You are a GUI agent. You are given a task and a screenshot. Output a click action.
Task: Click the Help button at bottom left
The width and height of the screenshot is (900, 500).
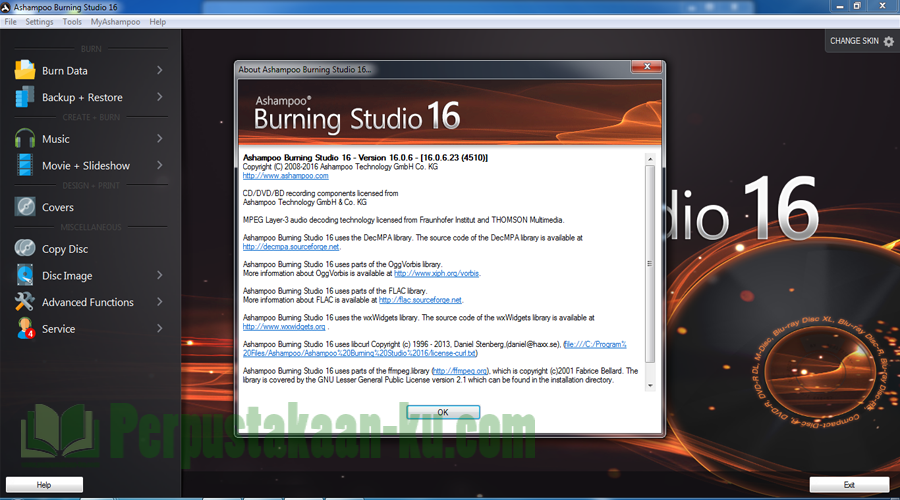tap(44, 485)
